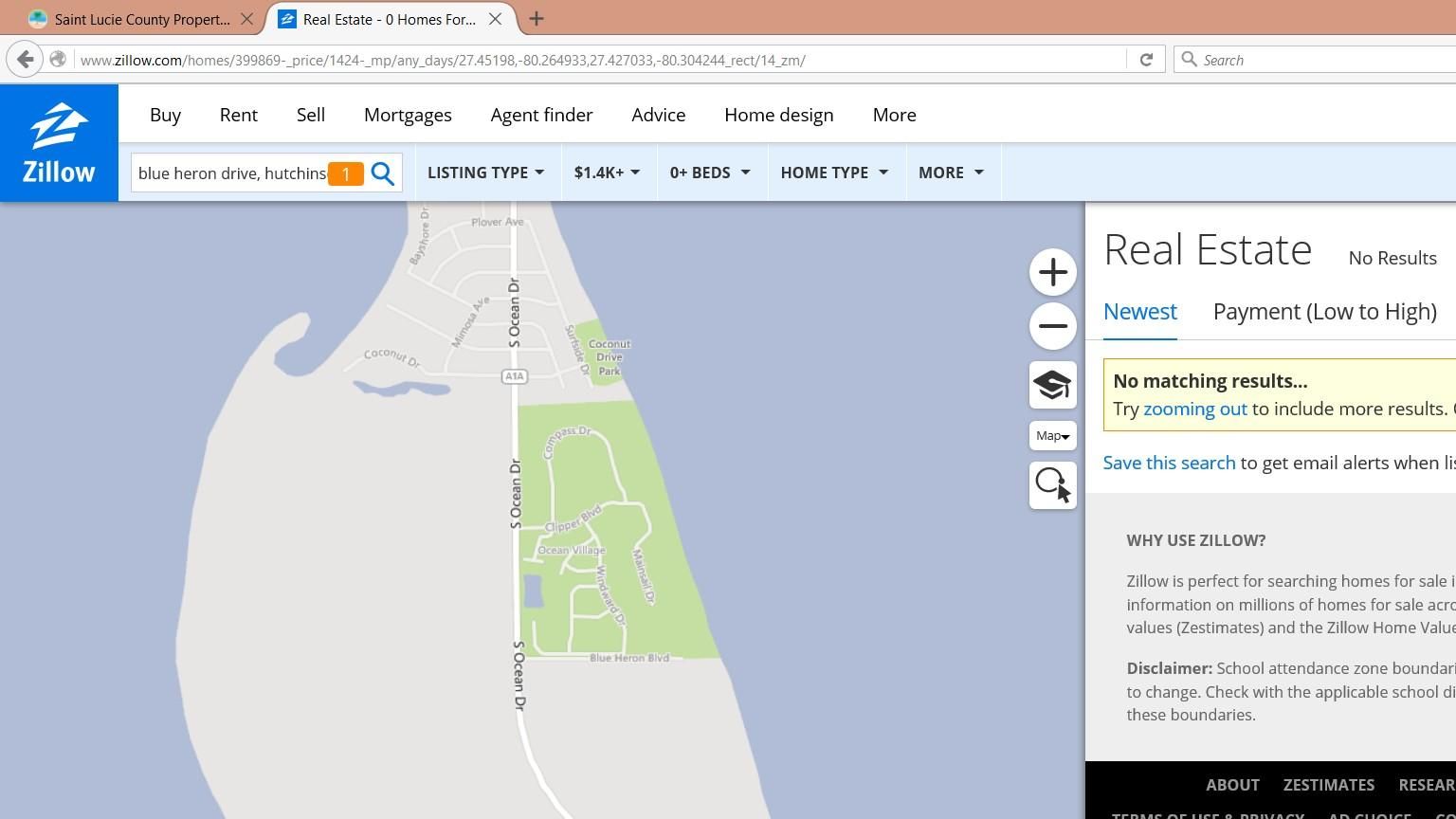Image resolution: width=1456 pixels, height=819 pixels.
Task: Open the Zestimates footer link
Action: 1329,785
